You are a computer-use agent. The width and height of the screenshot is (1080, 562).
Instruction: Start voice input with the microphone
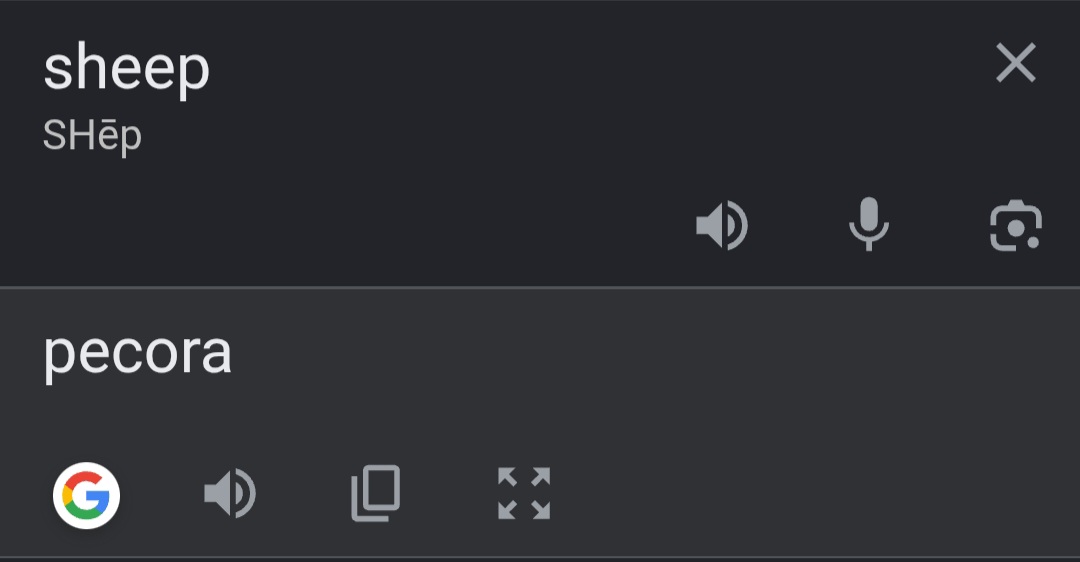[869, 224]
